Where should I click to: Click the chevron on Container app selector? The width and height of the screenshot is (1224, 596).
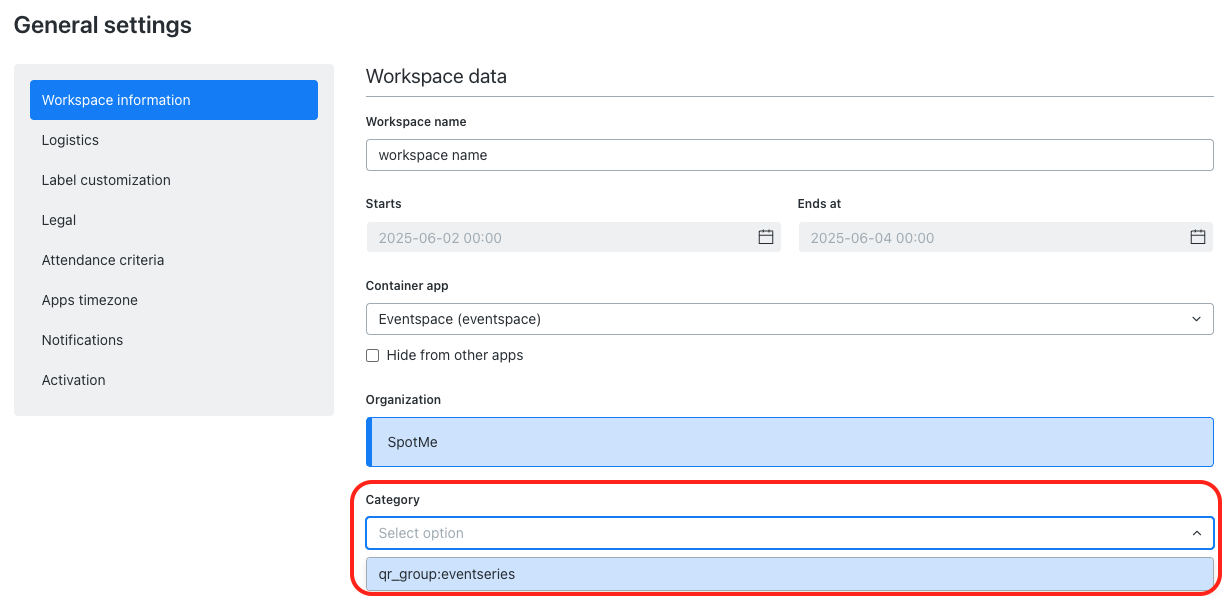tap(1197, 318)
